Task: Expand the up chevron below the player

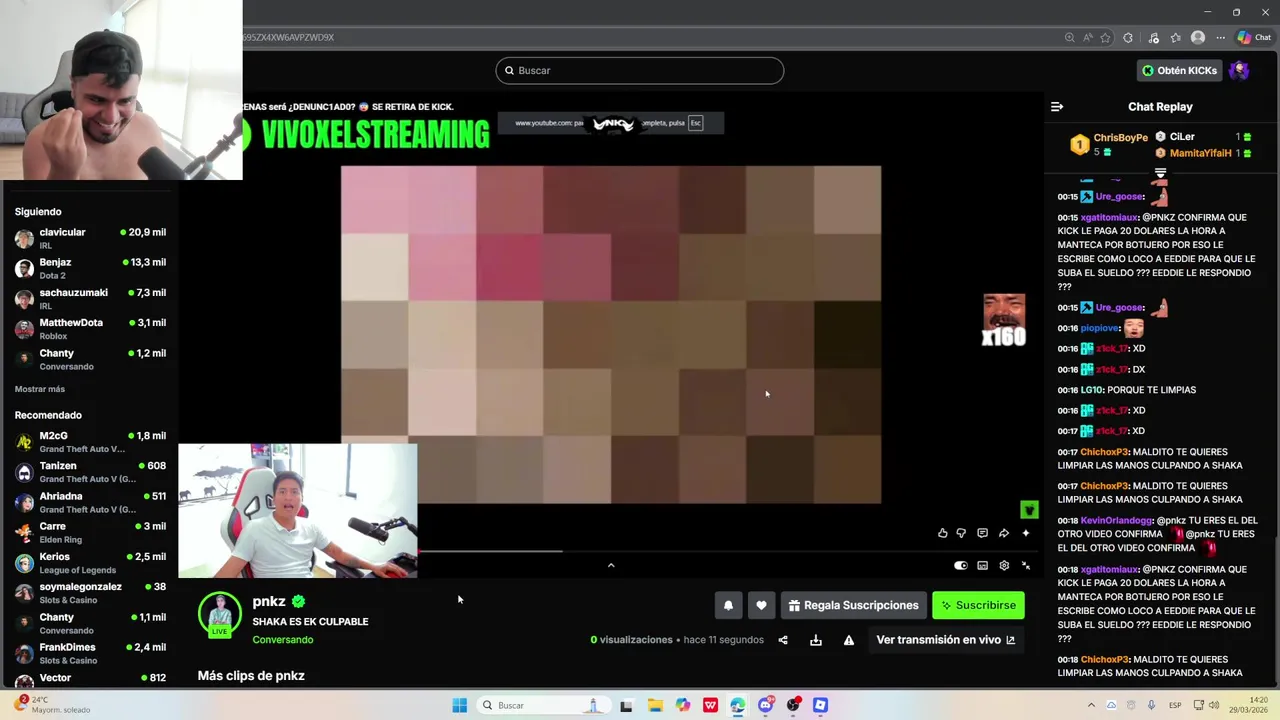Action: [x=611, y=565]
